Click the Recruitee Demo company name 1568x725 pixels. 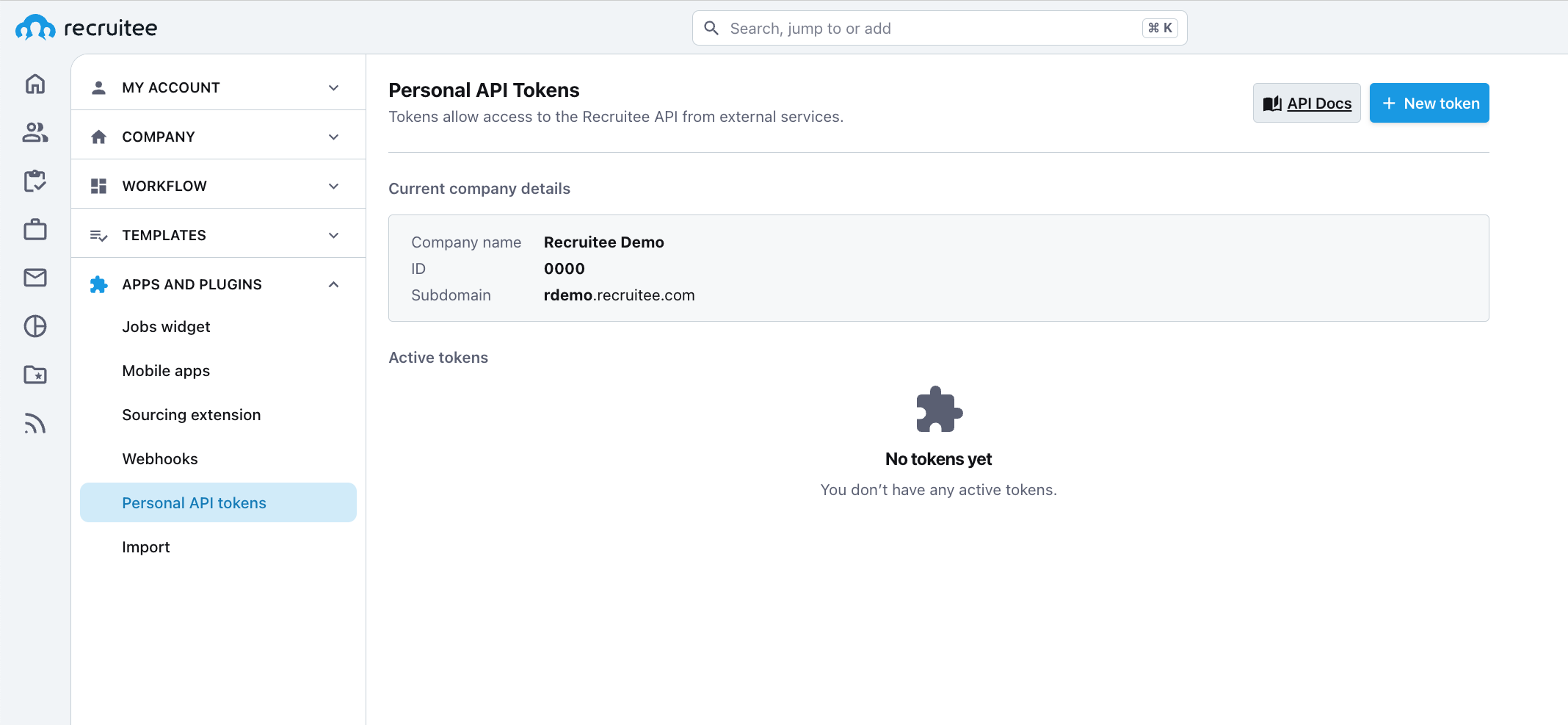click(x=603, y=242)
